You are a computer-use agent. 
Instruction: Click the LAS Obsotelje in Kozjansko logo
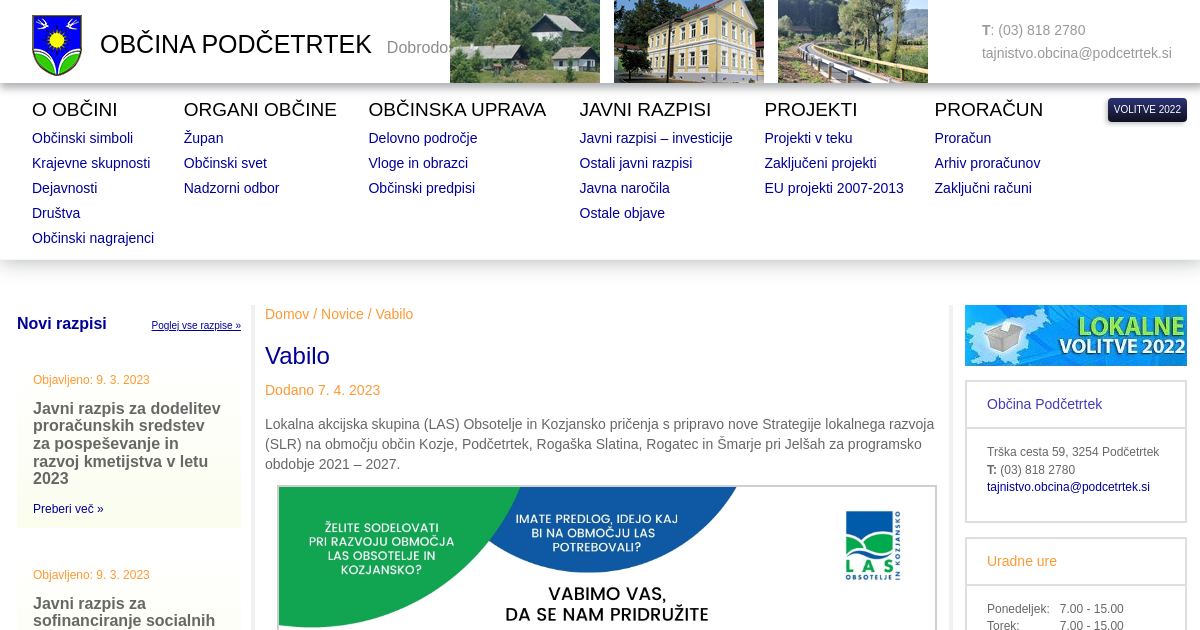(x=872, y=546)
